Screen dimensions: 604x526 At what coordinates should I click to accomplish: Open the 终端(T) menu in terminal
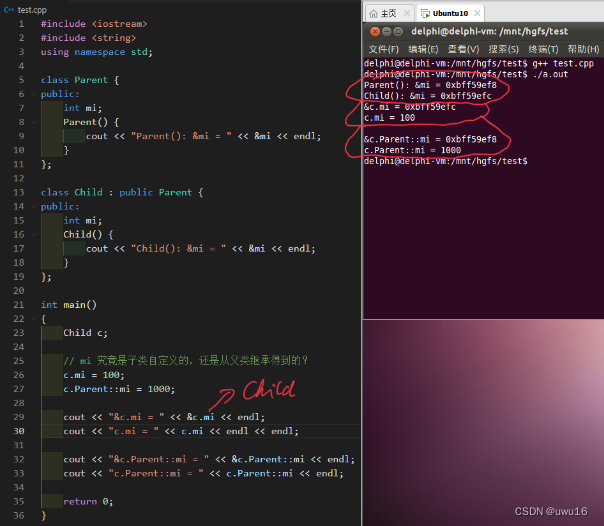click(543, 49)
